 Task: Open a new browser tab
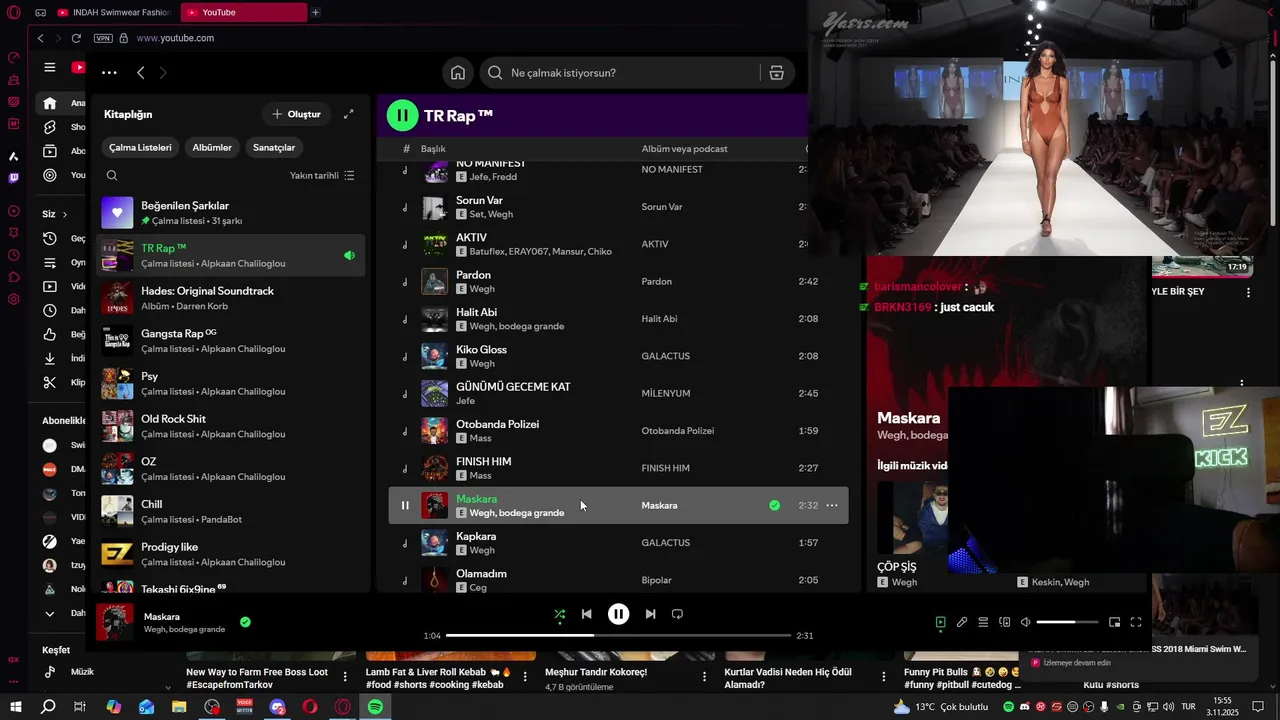[315, 12]
